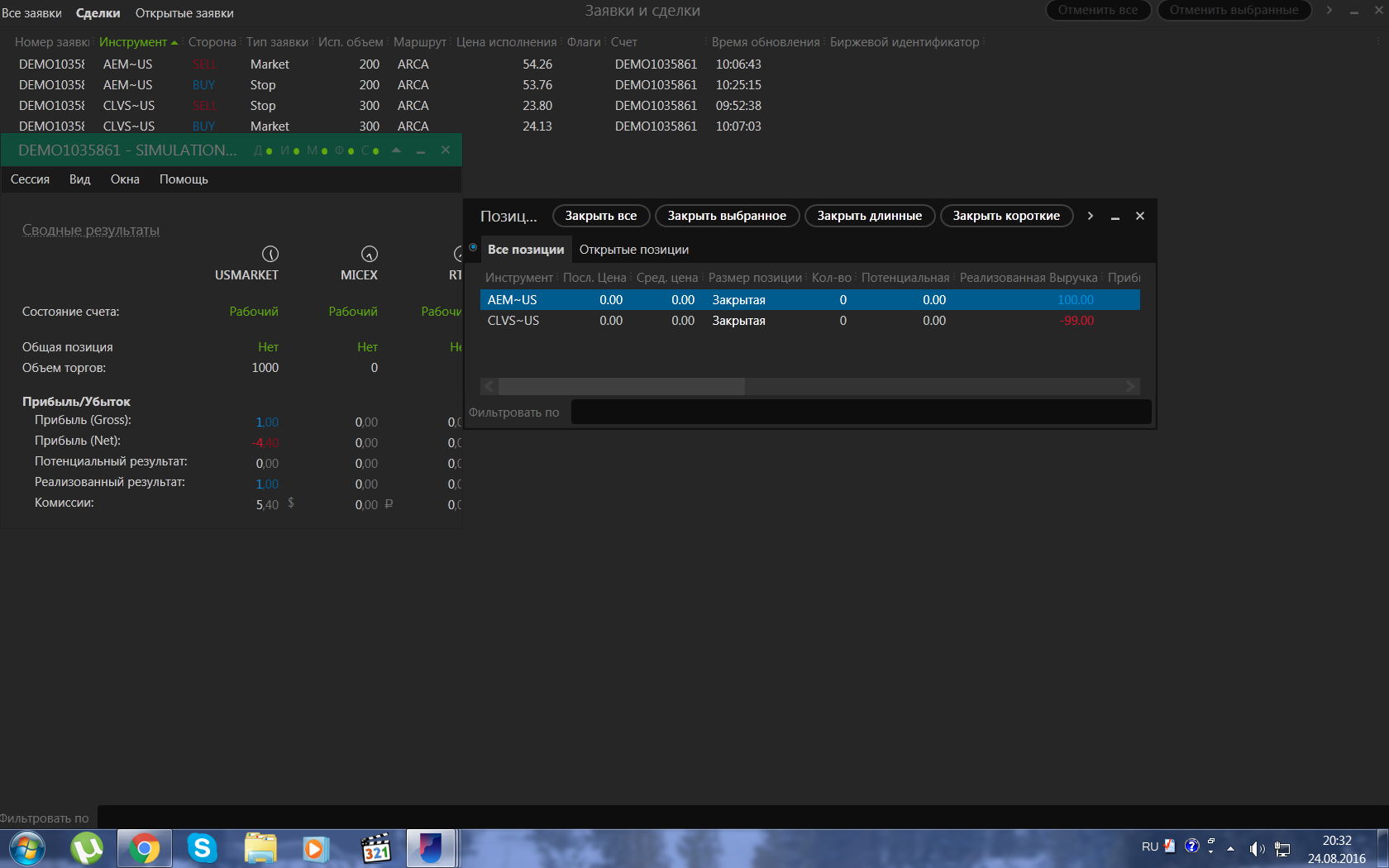Open uTorrent from the taskbar

86,848
